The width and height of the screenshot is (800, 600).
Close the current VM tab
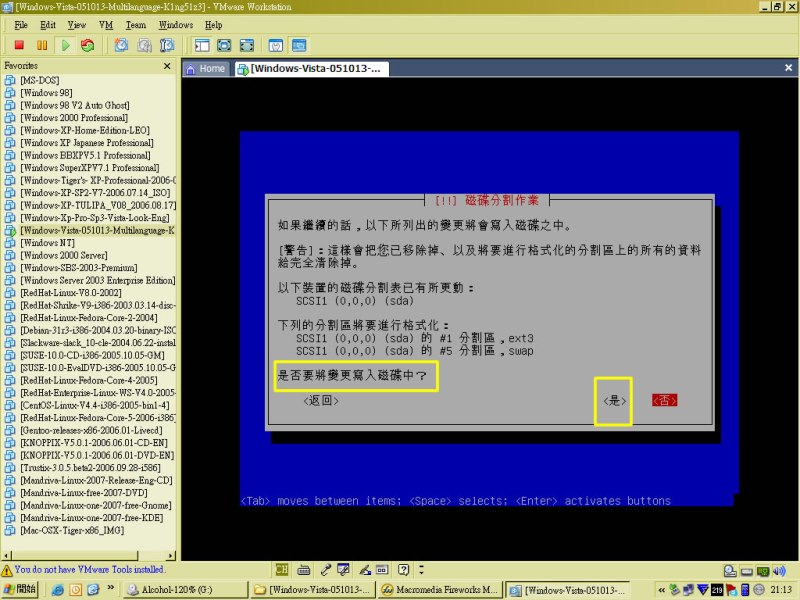788,68
